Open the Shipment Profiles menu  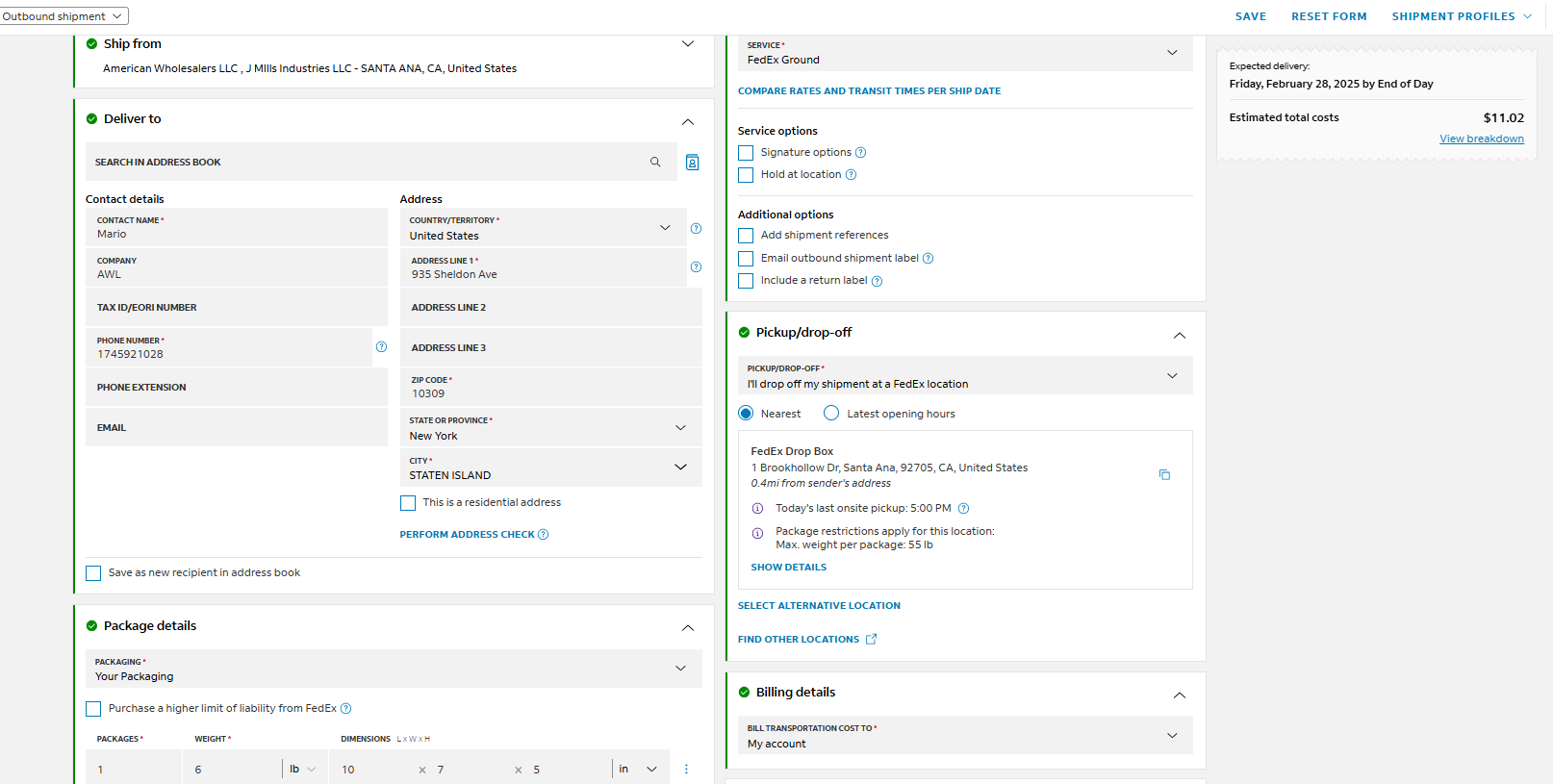click(x=1462, y=16)
